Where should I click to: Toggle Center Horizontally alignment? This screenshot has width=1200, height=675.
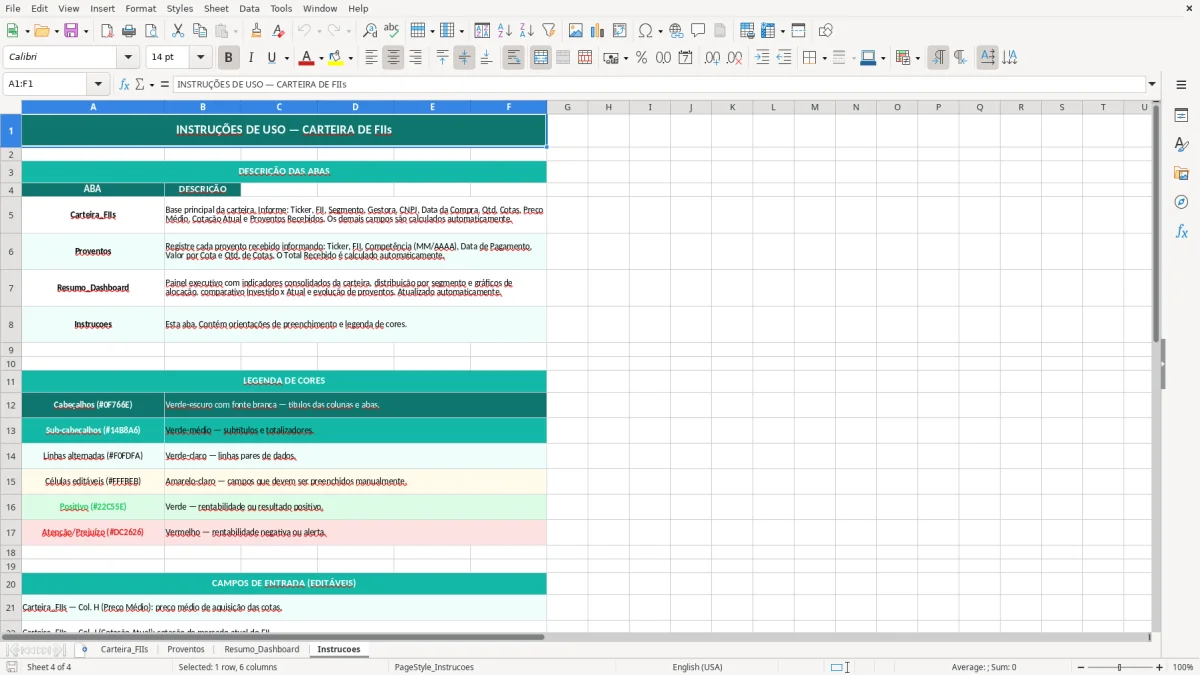tap(393, 58)
